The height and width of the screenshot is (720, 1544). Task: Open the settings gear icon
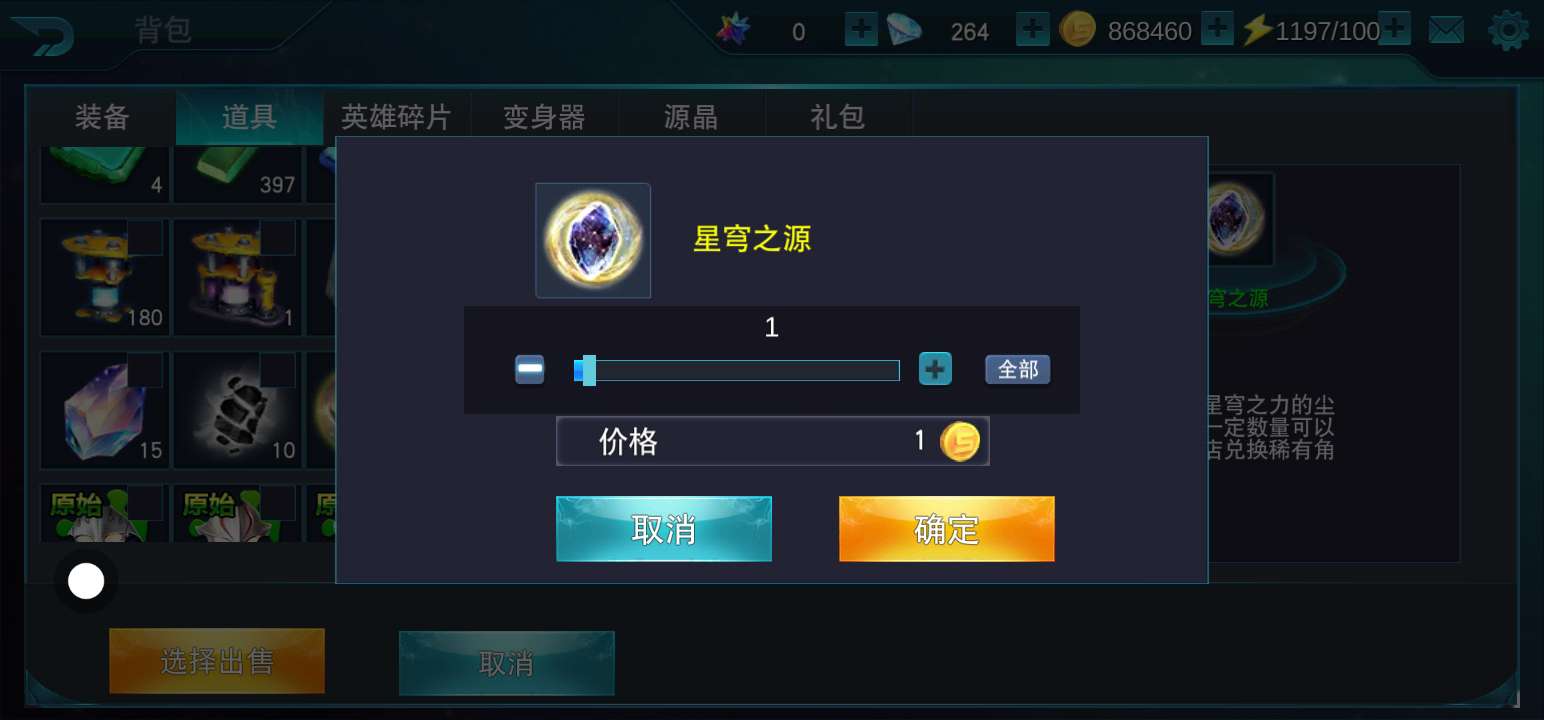[x=1508, y=31]
